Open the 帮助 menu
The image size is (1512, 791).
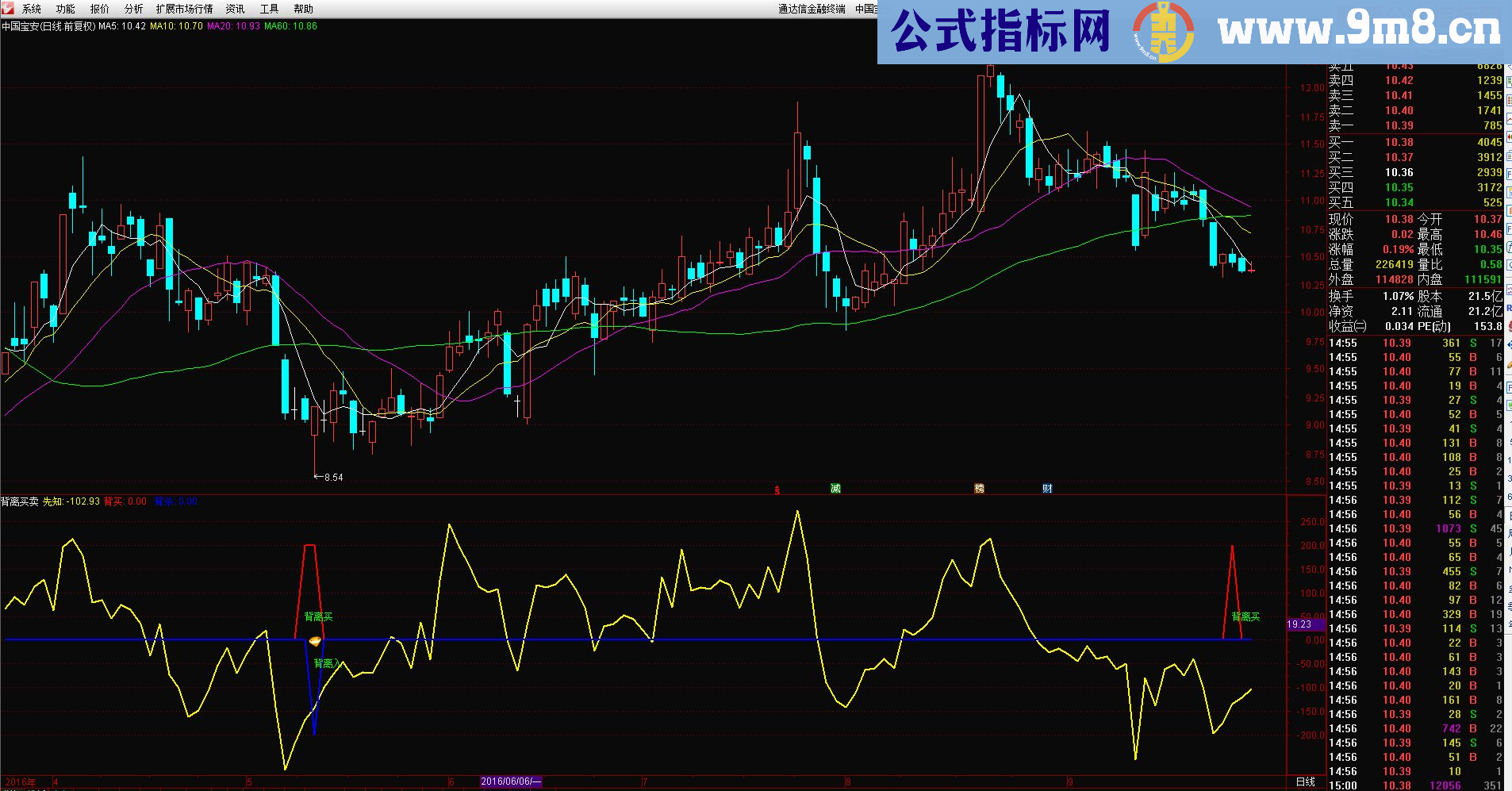[303, 9]
